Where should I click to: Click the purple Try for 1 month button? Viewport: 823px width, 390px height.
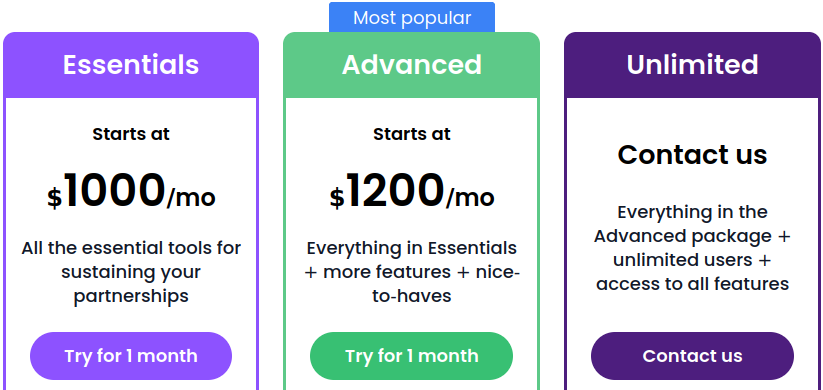pyautogui.click(x=131, y=356)
